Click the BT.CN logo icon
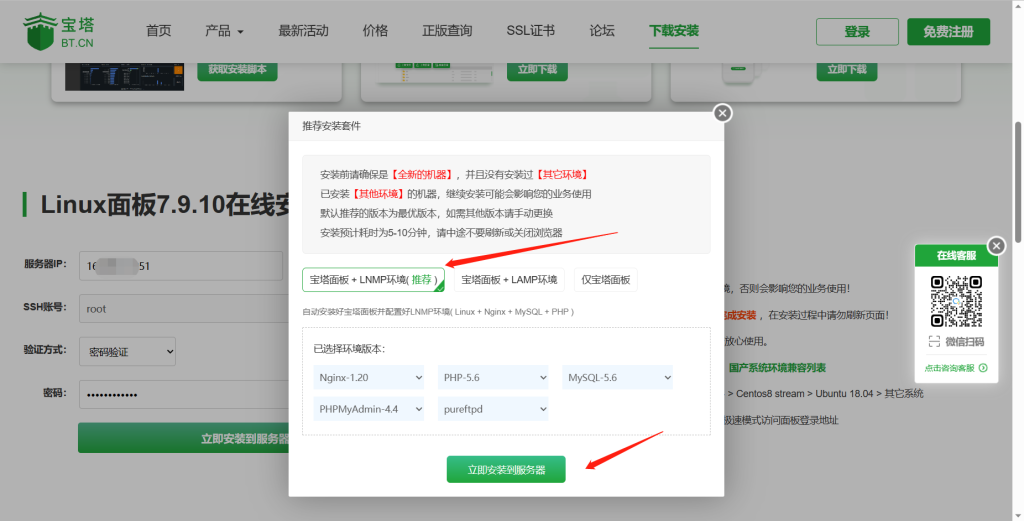The height and width of the screenshot is (521, 1024). (x=40, y=31)
